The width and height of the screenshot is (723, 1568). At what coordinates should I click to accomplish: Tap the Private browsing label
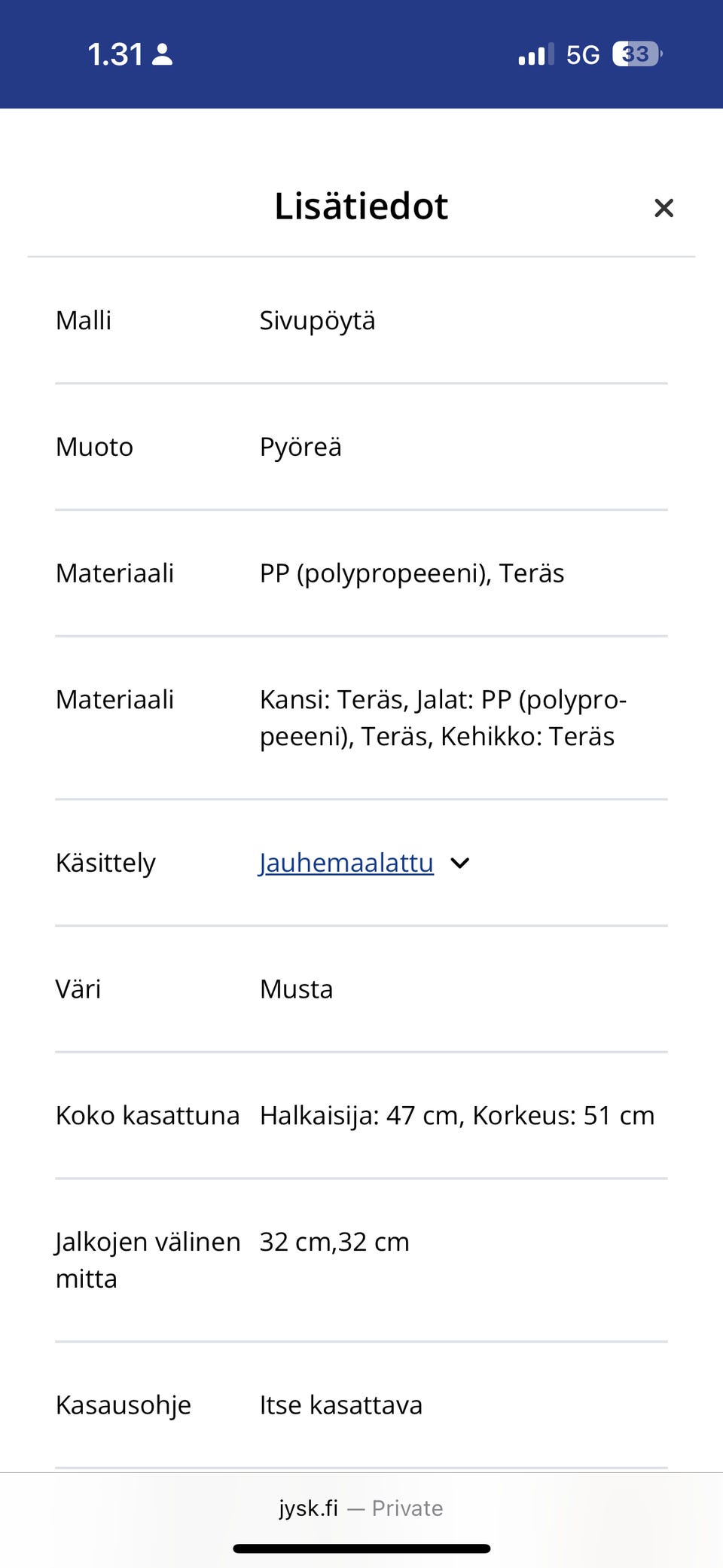coord(406,1508)
